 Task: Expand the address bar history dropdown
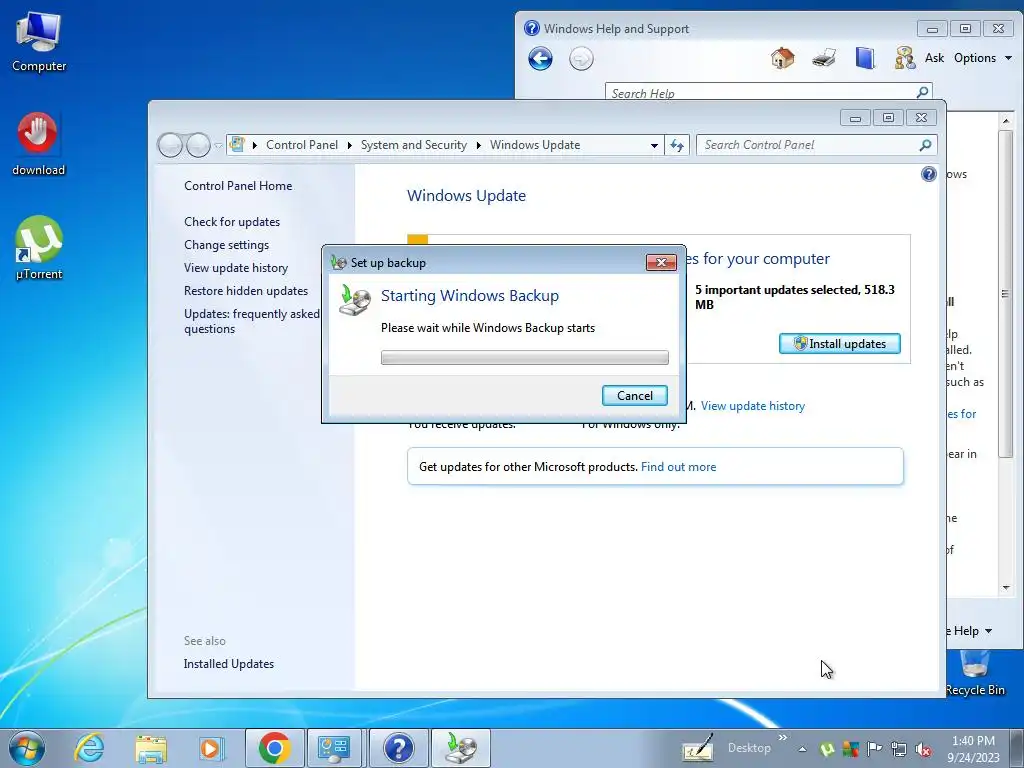[654, 145]
